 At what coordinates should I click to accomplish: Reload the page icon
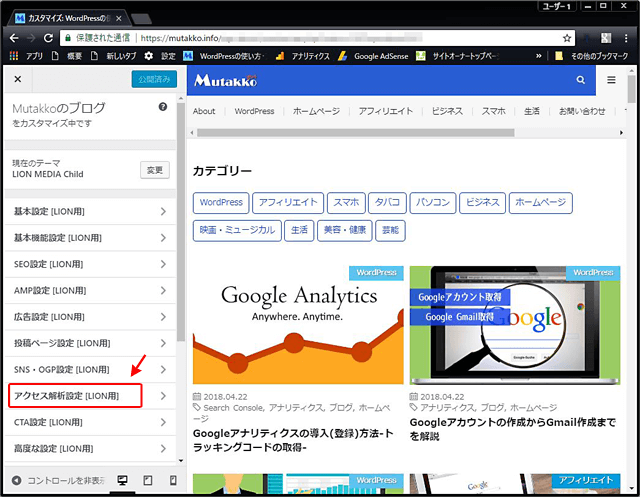(48, 38)
